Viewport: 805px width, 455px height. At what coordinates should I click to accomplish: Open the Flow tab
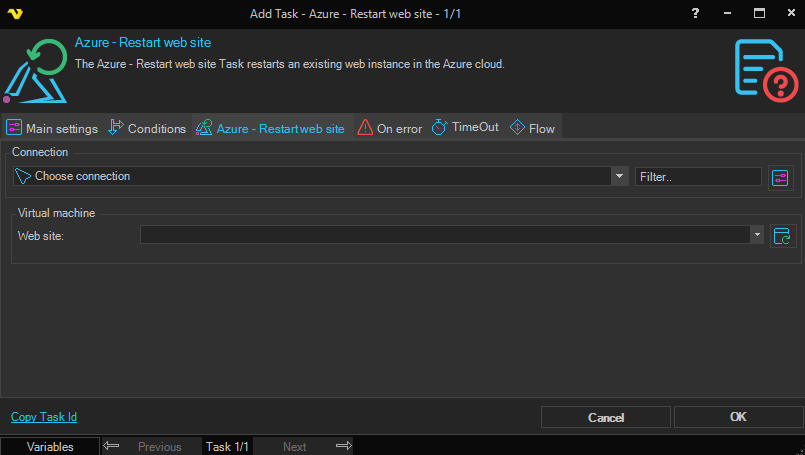pyautogui.click(x=532, y=128)
